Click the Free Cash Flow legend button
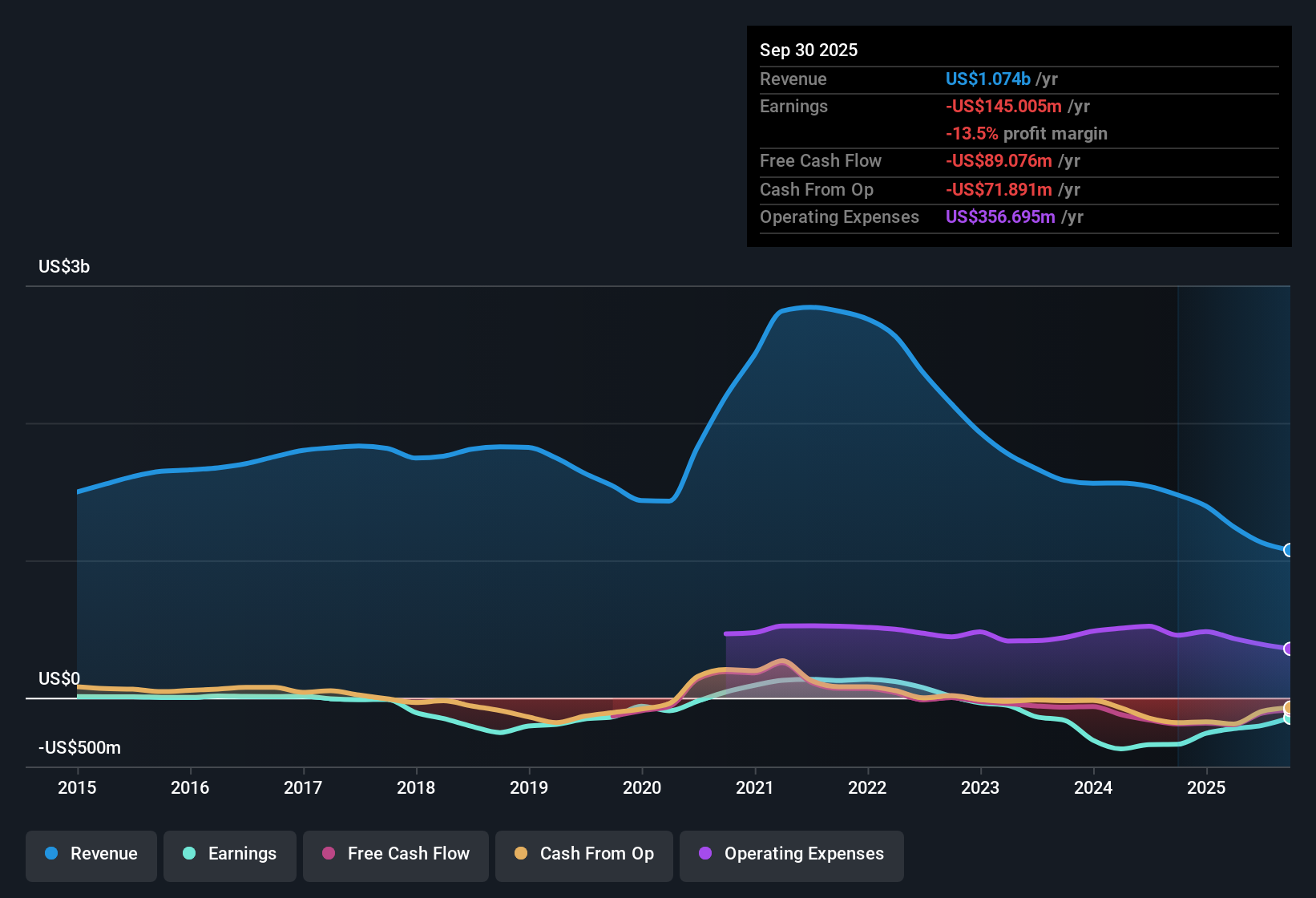 tap(395, 854)
